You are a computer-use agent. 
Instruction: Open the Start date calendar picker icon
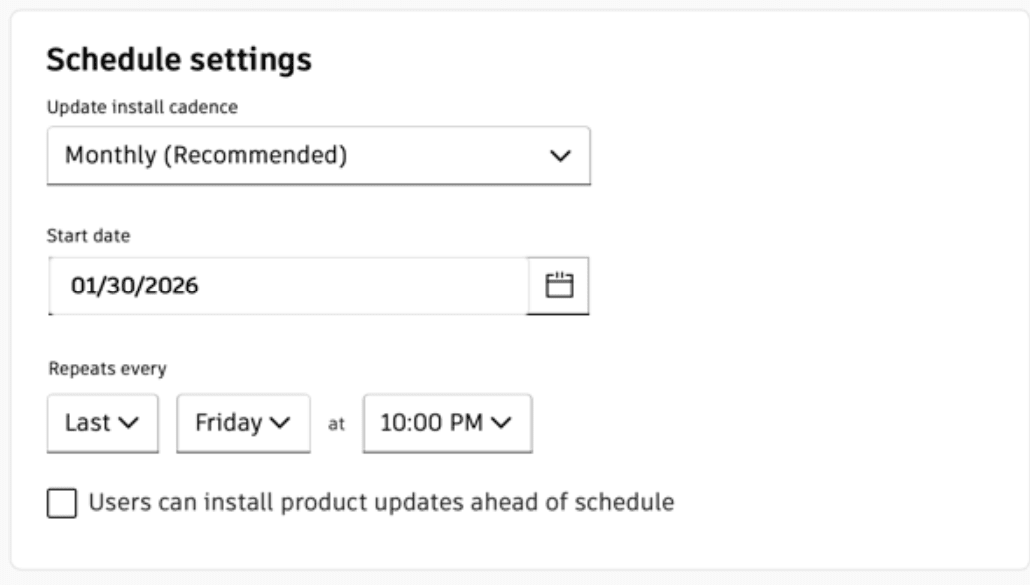(559, 286)
